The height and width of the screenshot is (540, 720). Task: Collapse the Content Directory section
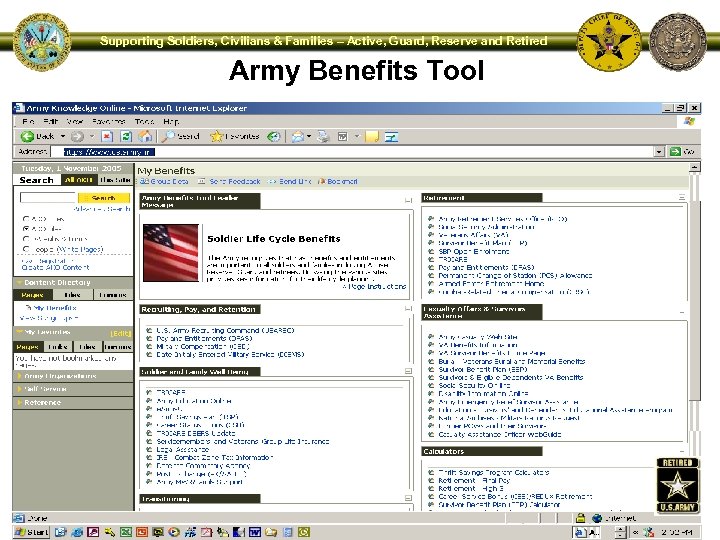tap(20, 282)
